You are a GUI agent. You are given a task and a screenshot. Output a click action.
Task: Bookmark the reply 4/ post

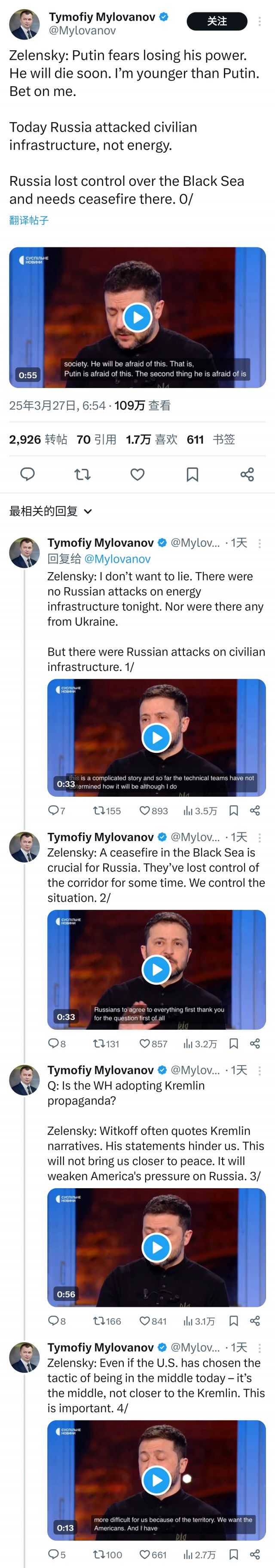[233, 1555]
